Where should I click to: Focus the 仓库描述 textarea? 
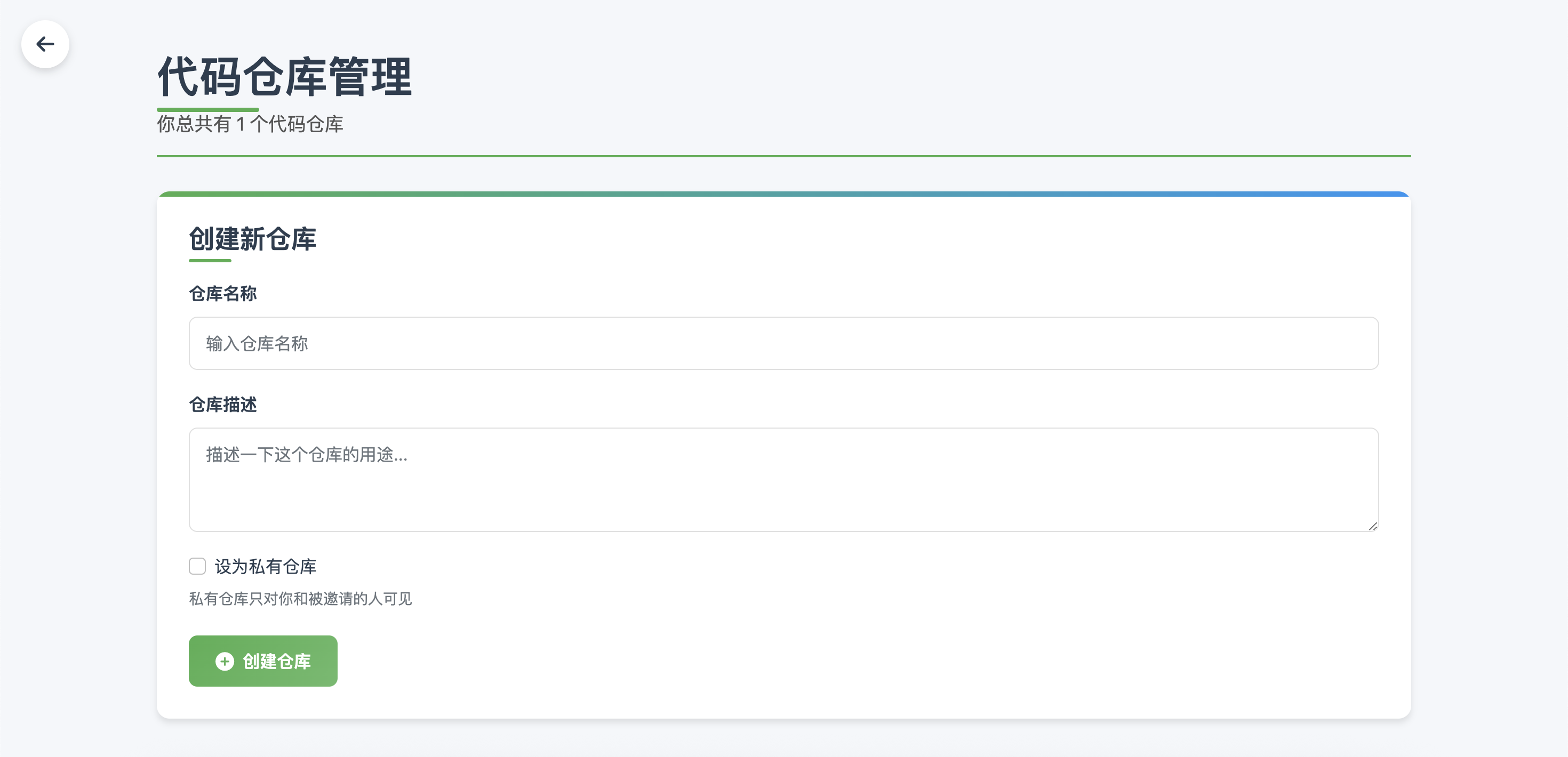tap(783, 479)
